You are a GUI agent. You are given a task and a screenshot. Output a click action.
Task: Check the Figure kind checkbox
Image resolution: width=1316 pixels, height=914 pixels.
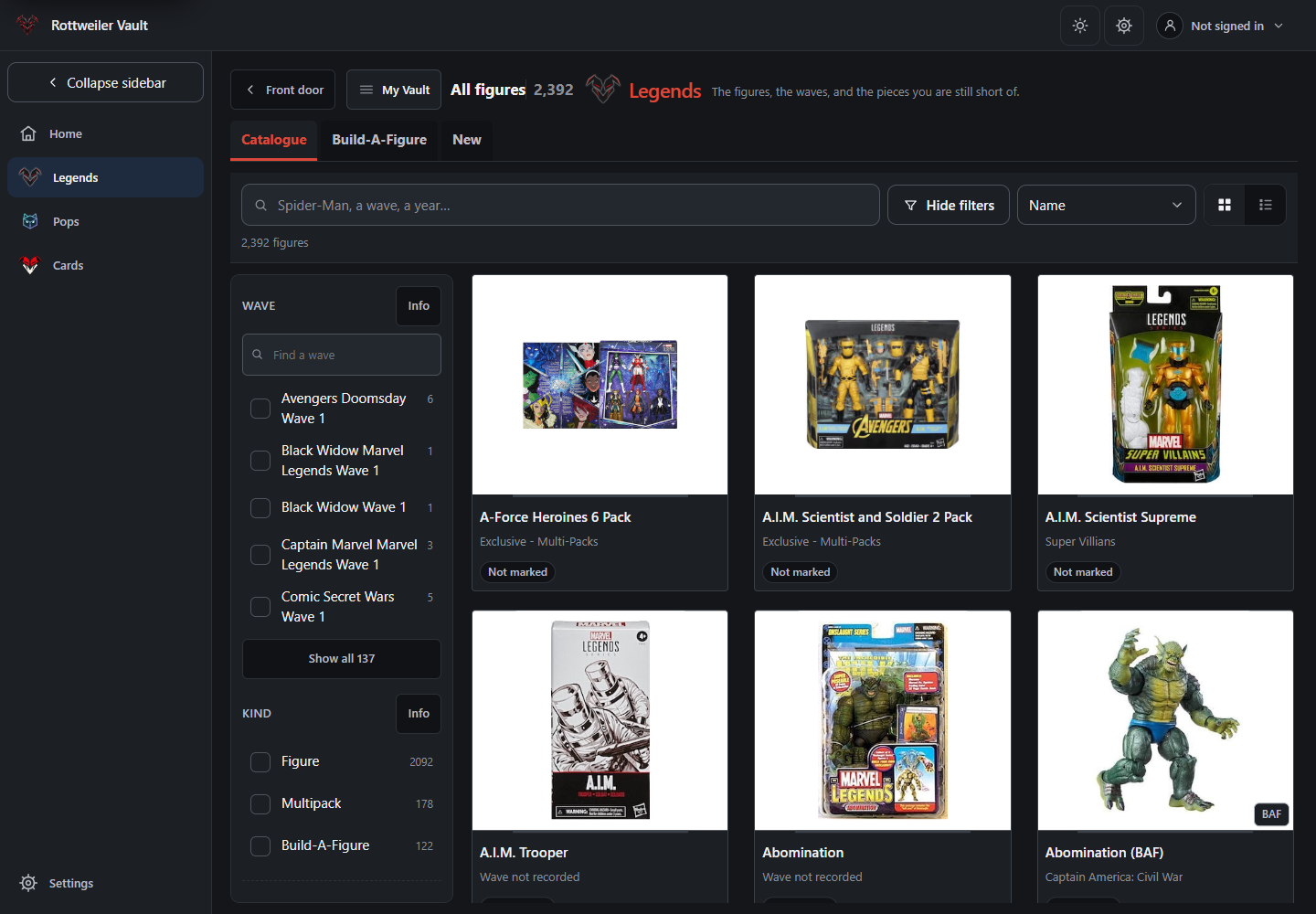[260, 761]
